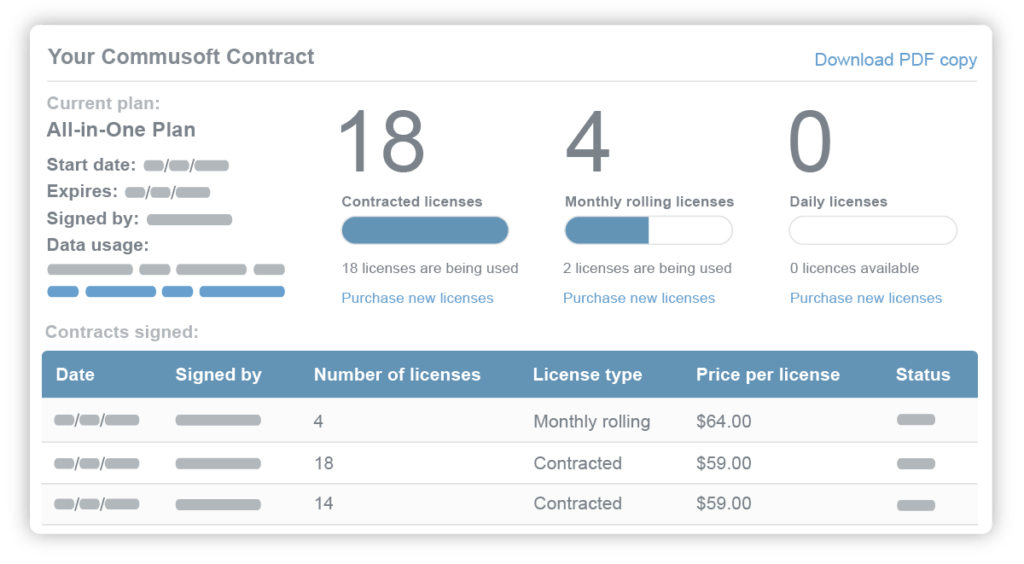Sort by Price per license header
Image resolution: width=1024 pixels, height=564 pixels.
pyautogui.click(x=767, y=375)
